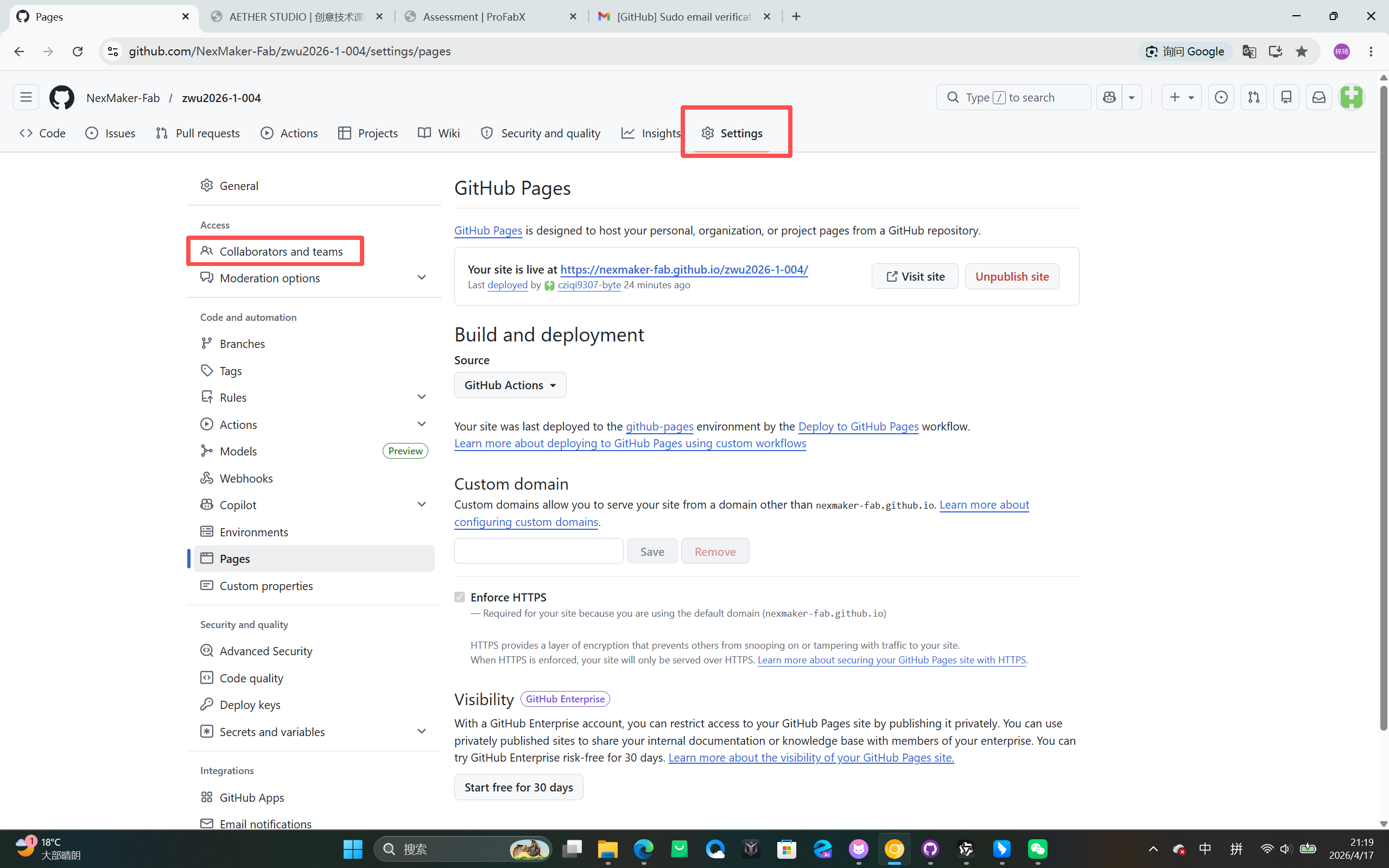Expand the Actions section in settings sidebar
The width and height of the screenshot is (1389, 868).
[314, 425]
